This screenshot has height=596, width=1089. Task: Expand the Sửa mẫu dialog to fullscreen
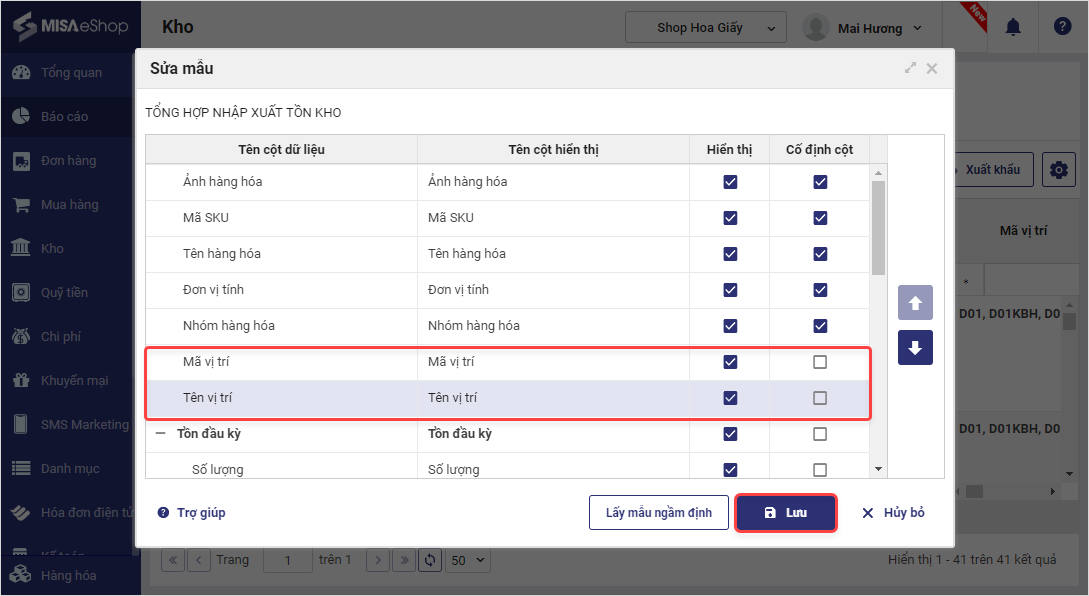tap(910, 69)
